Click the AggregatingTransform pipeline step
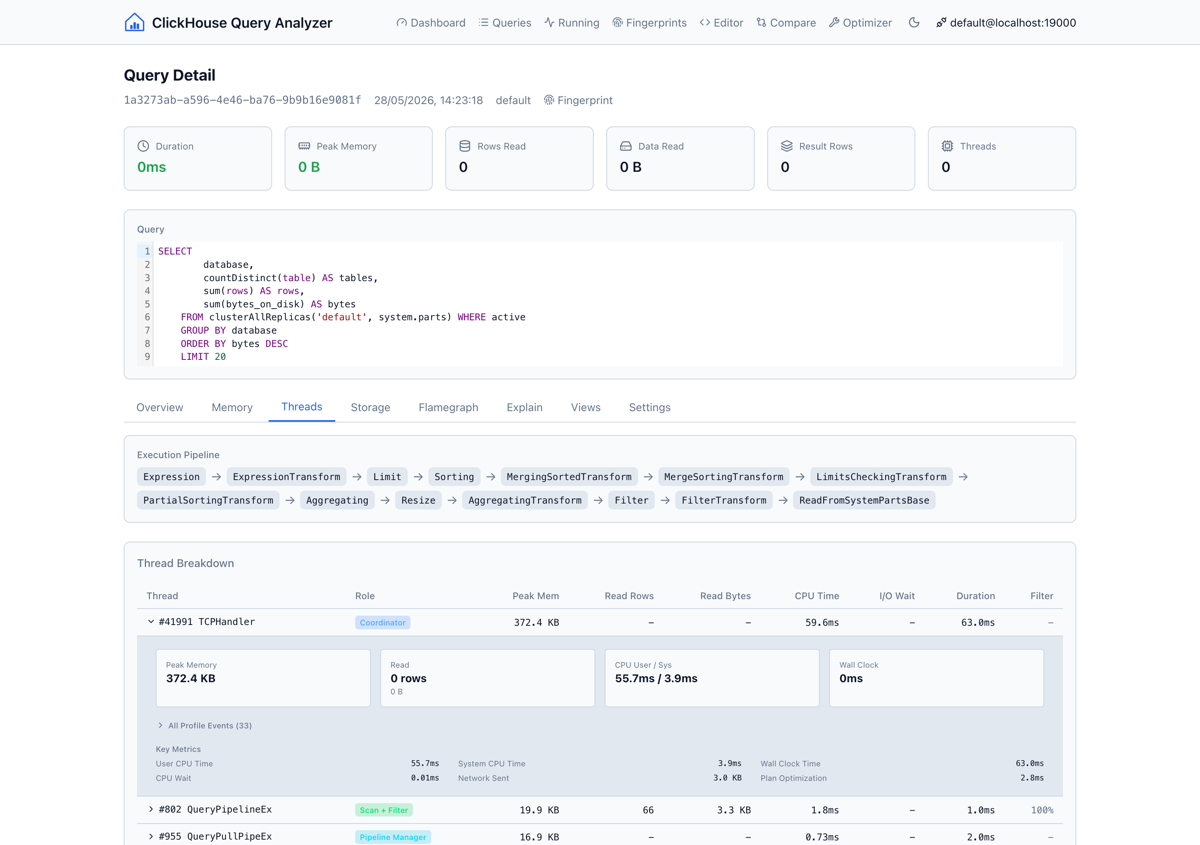Viewport: 1200px width, 845px height. click(x=525, y=500)
